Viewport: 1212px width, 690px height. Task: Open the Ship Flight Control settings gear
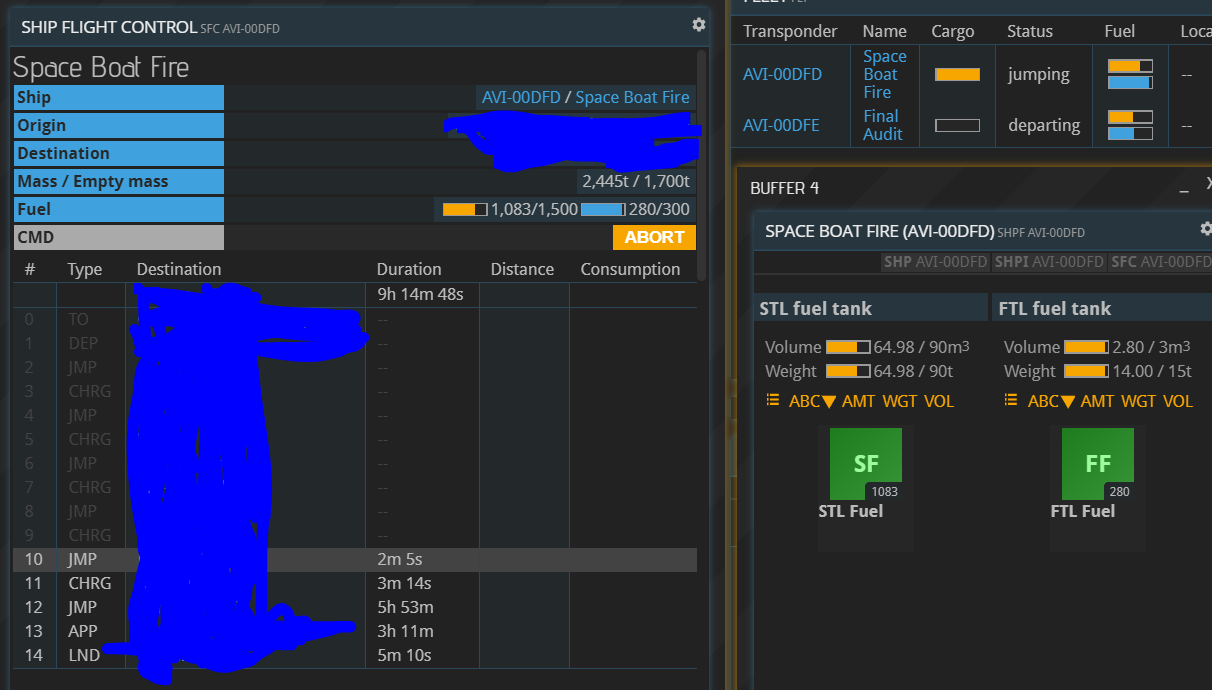coord(698,25)
